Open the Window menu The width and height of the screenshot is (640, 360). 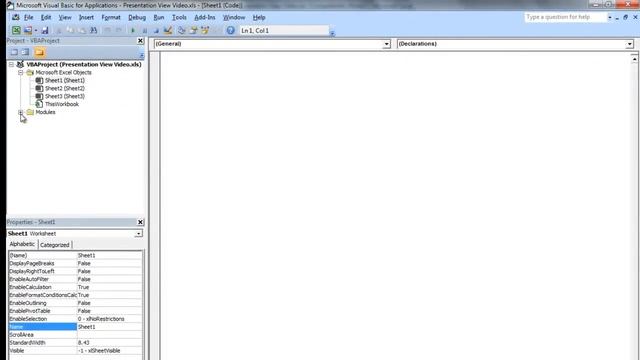[234, 18]
